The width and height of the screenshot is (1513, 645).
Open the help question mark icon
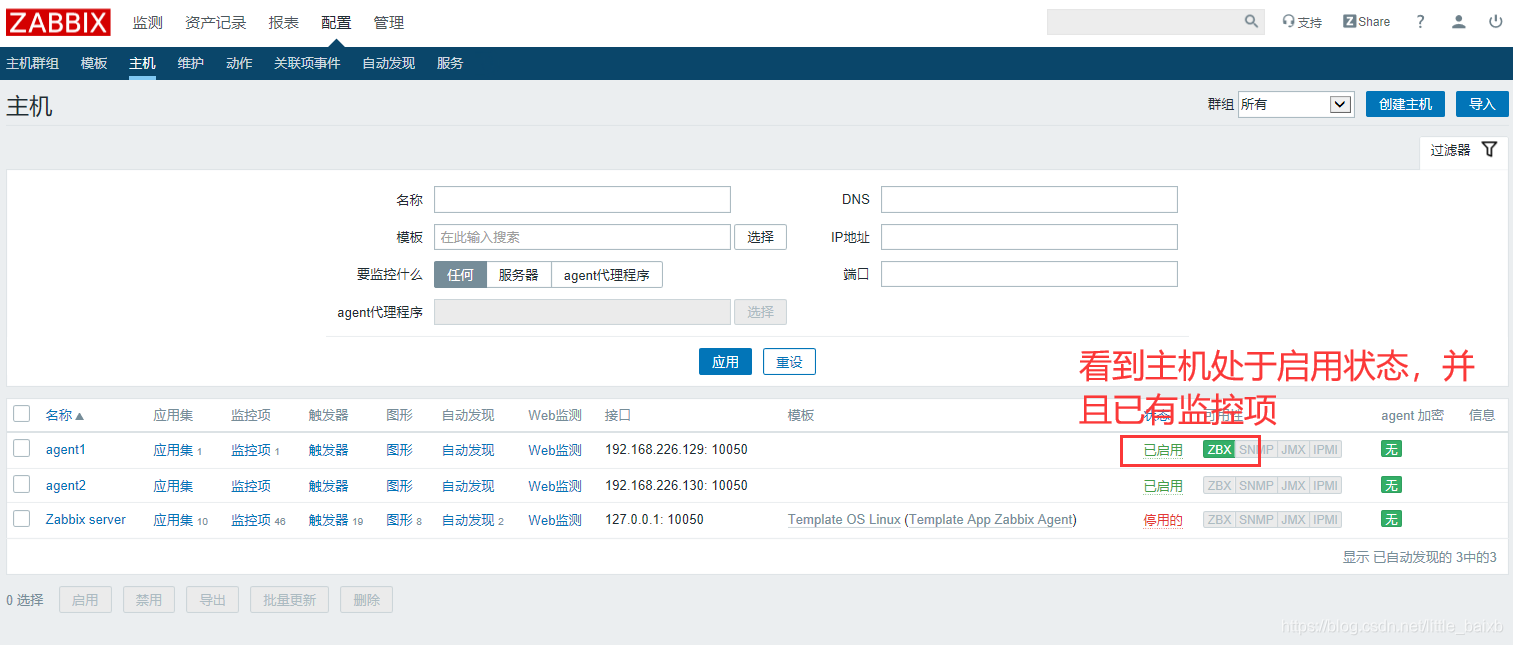tap(1420, 22)
